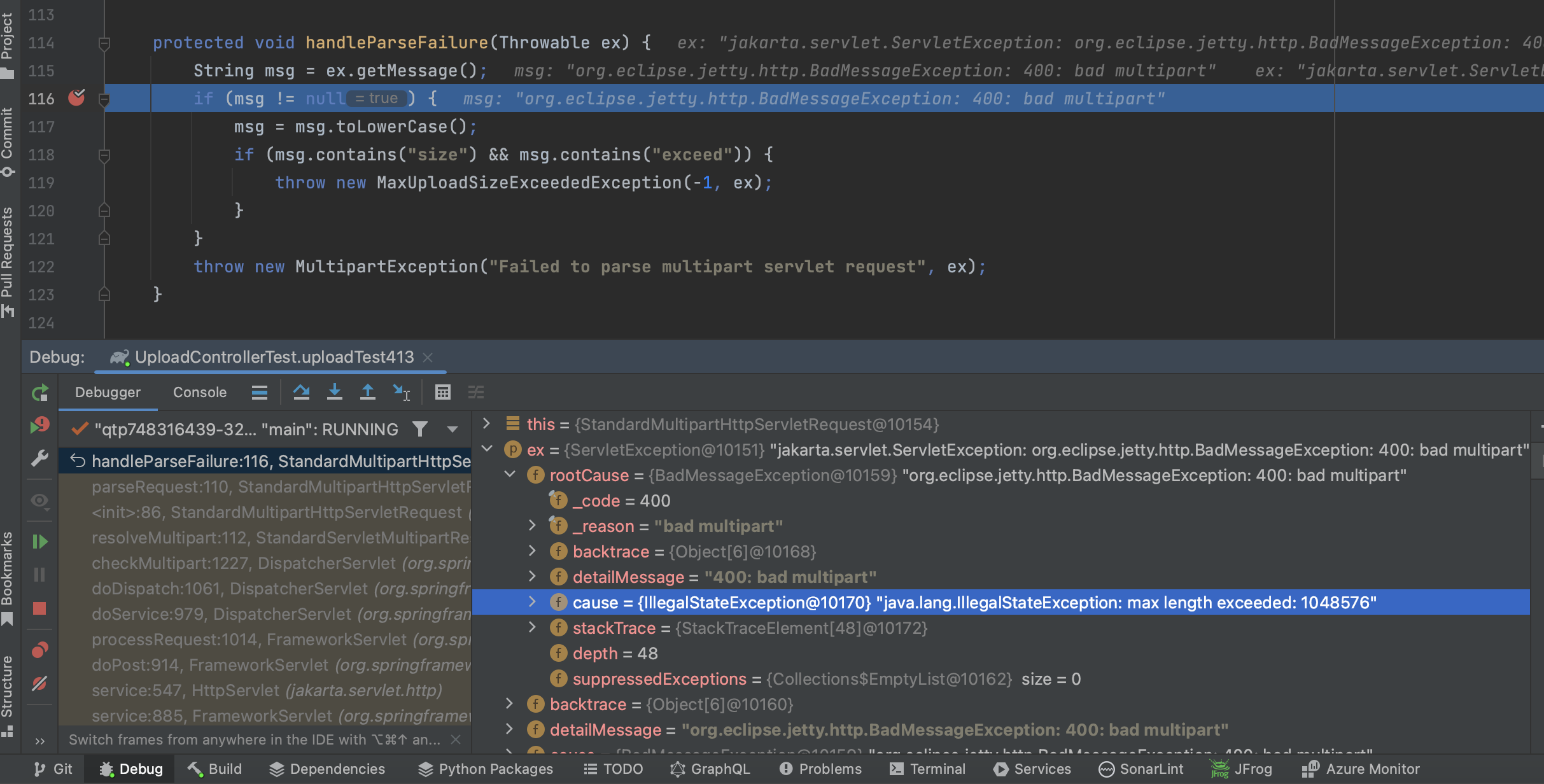Open View Breakpoints red dots icon
Image resolution: width=1544 pixels, height=784 pixels.
[x=39, y=650]
